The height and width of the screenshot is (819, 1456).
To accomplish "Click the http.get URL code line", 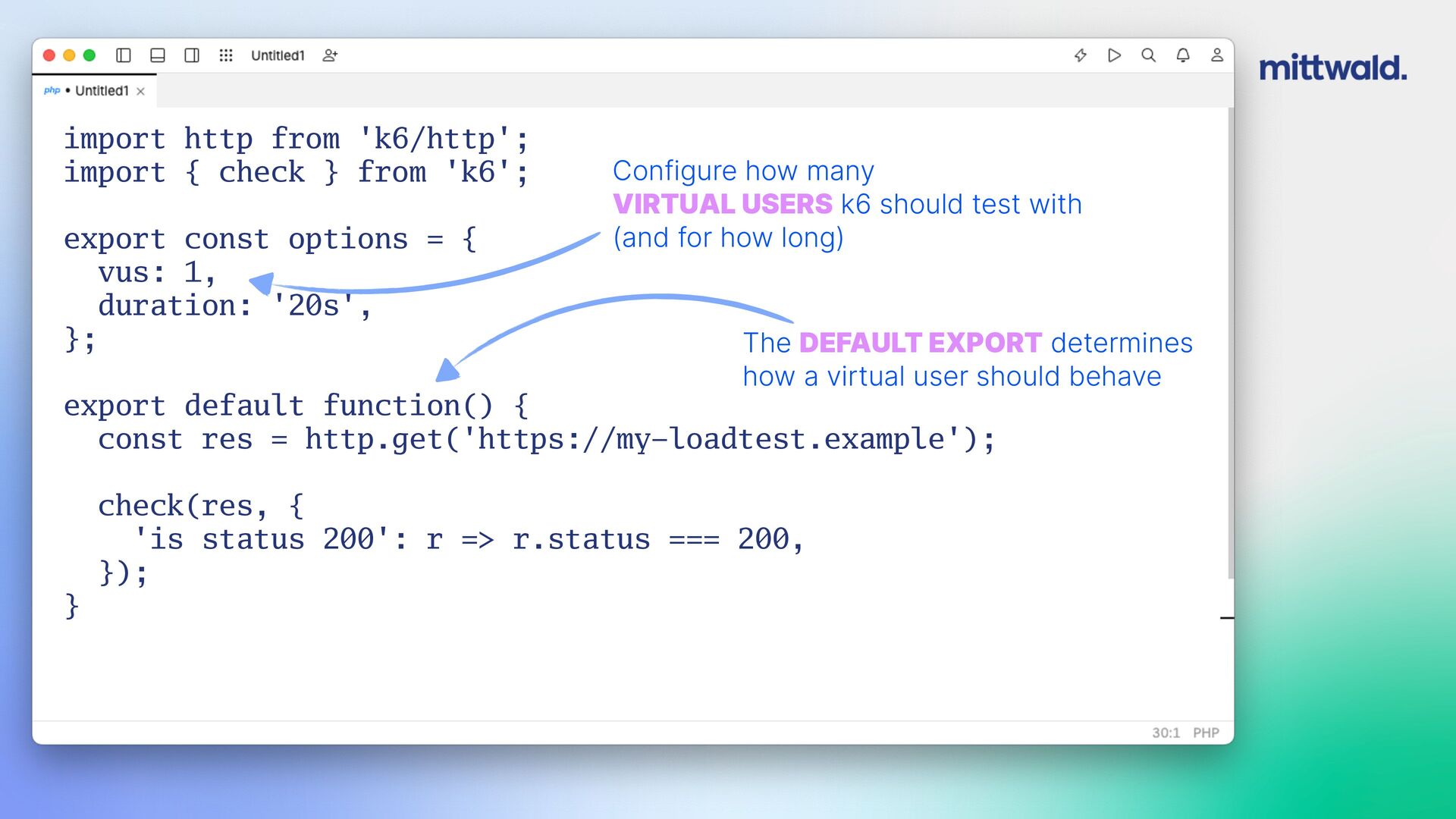I will coord(546,439).
